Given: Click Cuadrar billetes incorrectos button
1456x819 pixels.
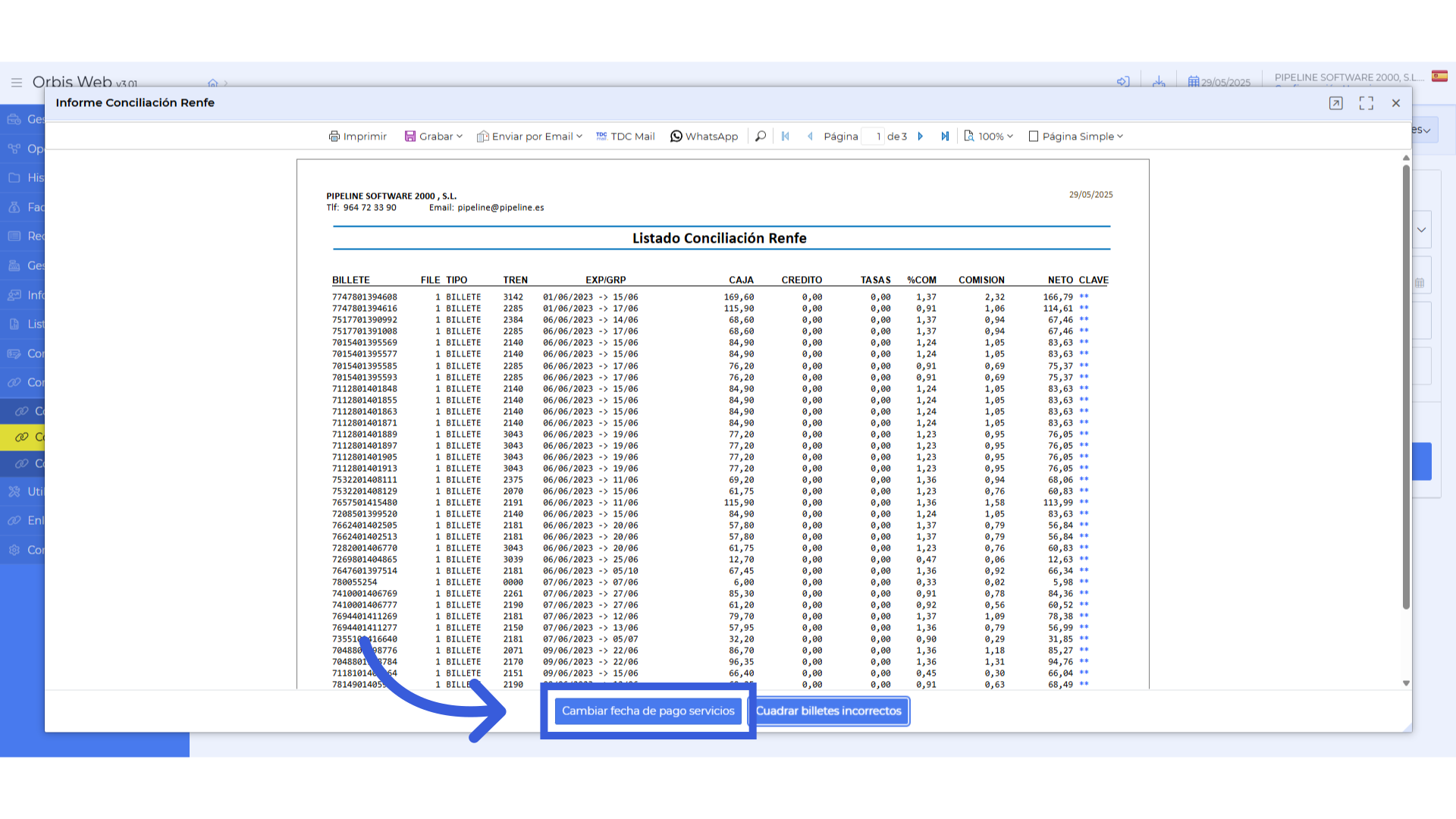Looking at the screenshot, I should click(828, 711).
